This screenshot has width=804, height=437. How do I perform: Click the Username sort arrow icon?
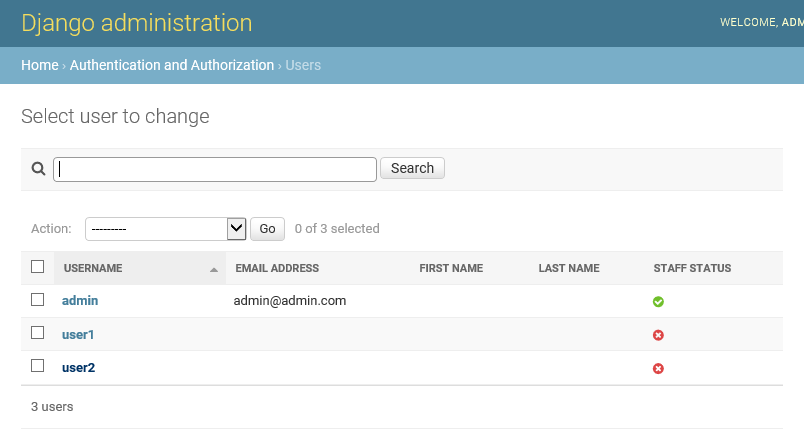coord(214,269)
